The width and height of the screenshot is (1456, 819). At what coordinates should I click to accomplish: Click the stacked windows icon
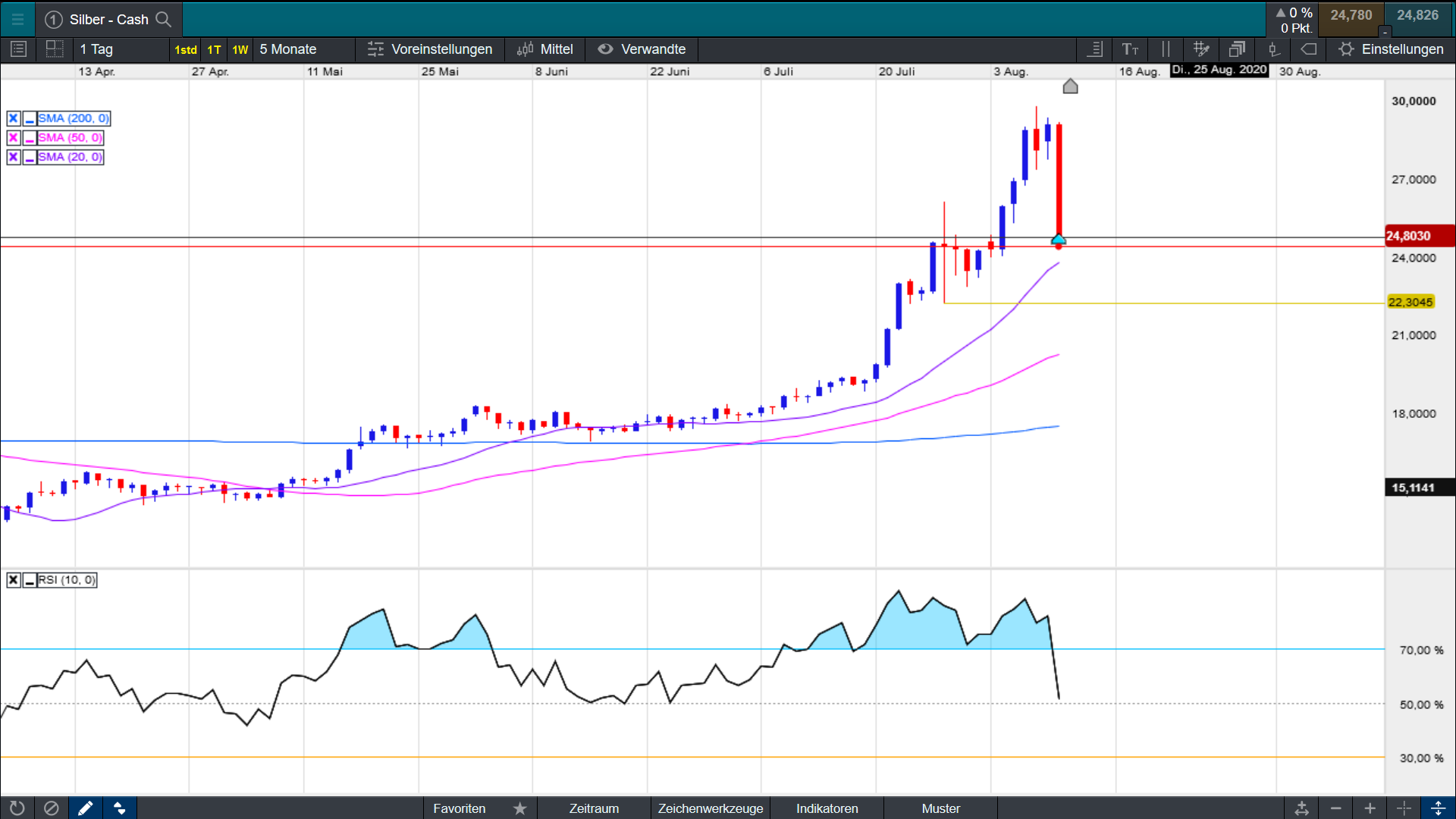[x=1237, y=49]
